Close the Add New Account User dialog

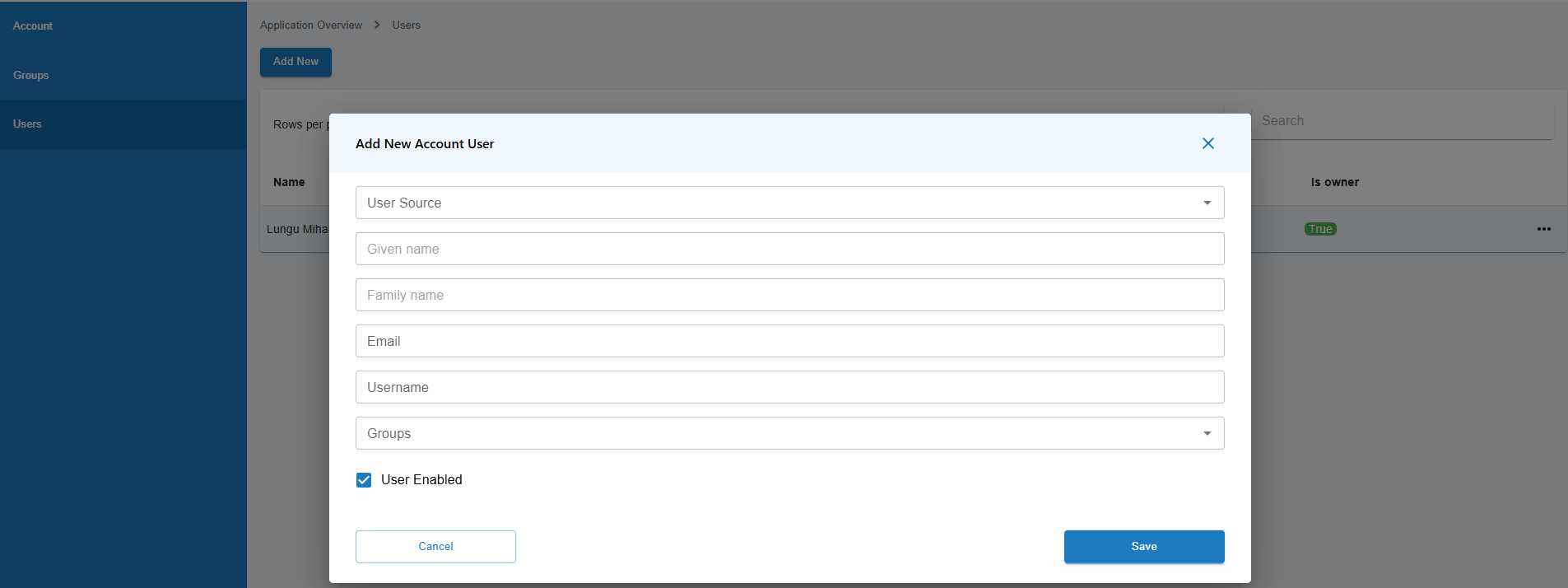pos(1207,143)
